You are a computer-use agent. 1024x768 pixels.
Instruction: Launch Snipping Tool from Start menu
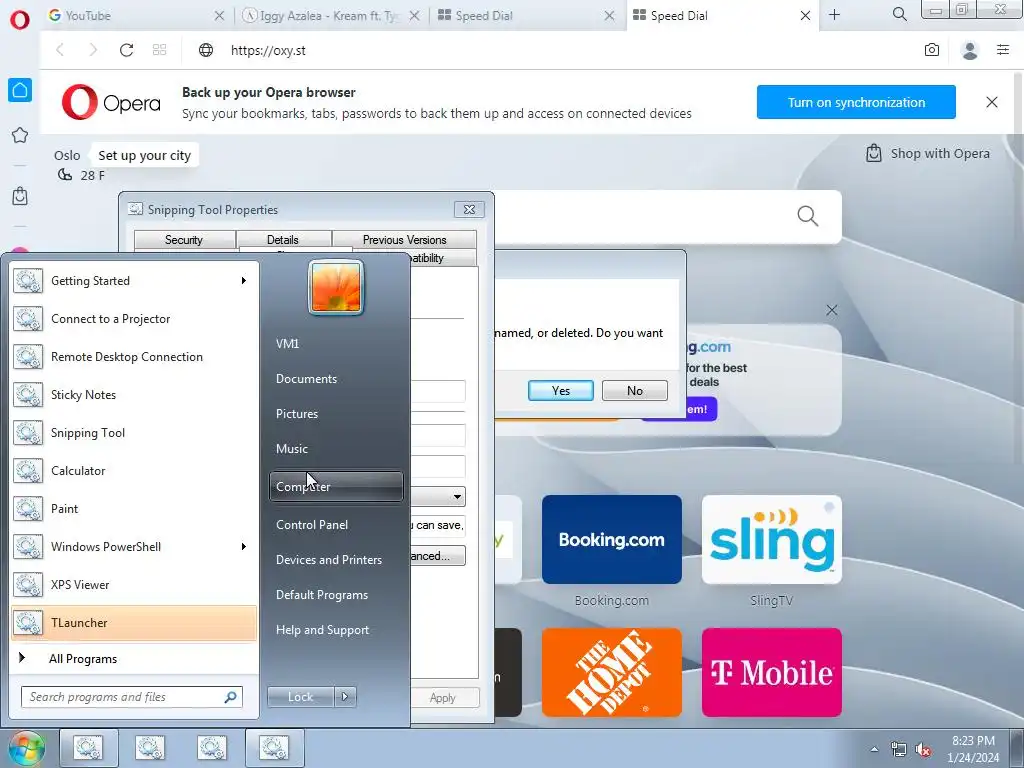coord(134,432)
